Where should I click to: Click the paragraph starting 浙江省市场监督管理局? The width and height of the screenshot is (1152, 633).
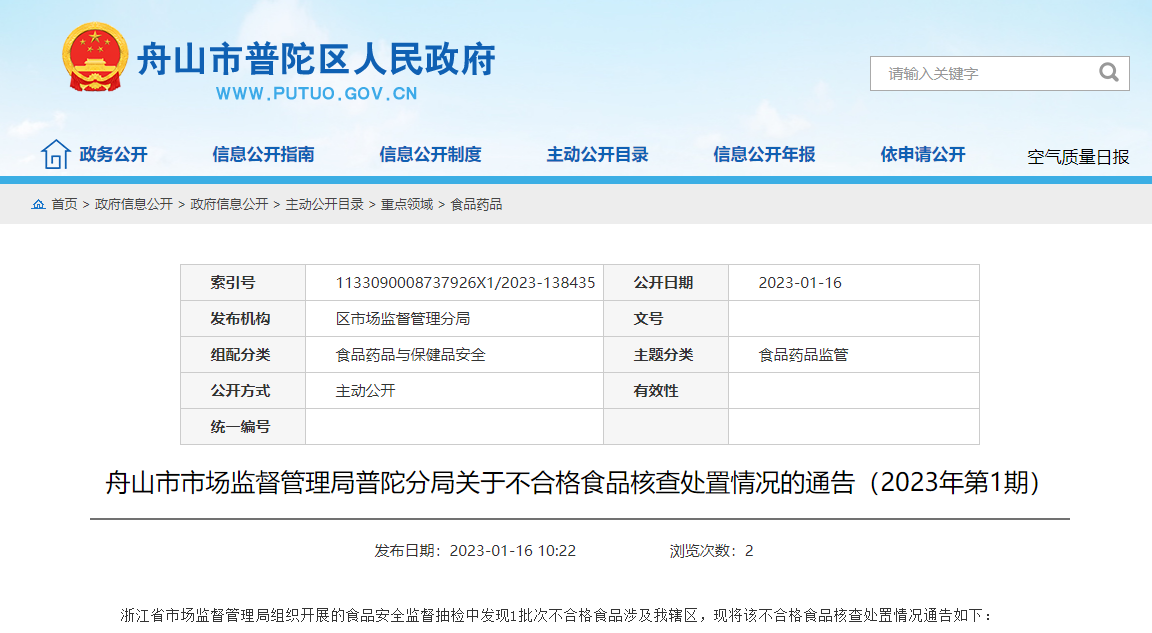point(556,615)
